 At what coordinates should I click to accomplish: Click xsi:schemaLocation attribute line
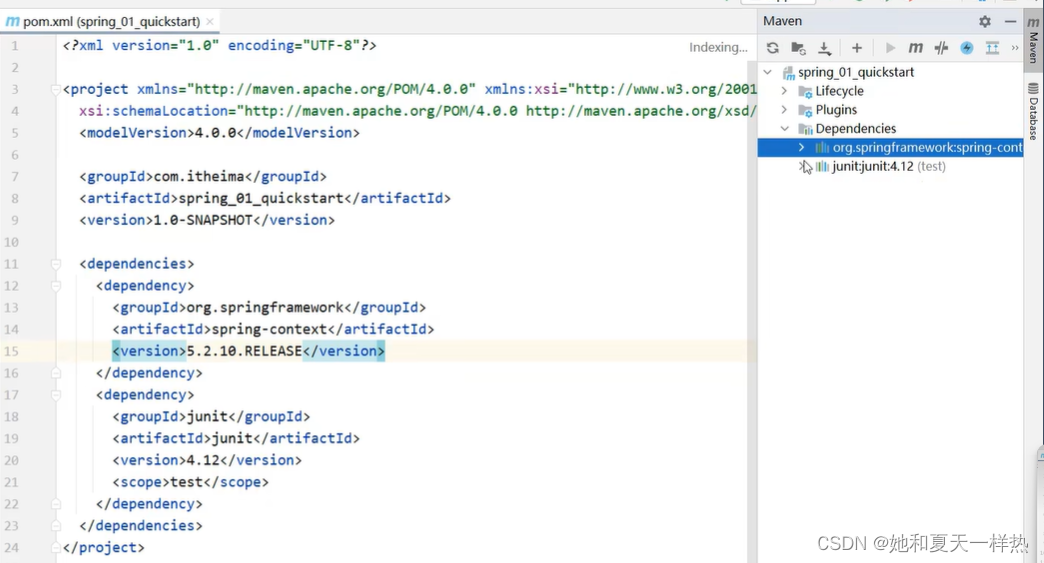(417, 110)
